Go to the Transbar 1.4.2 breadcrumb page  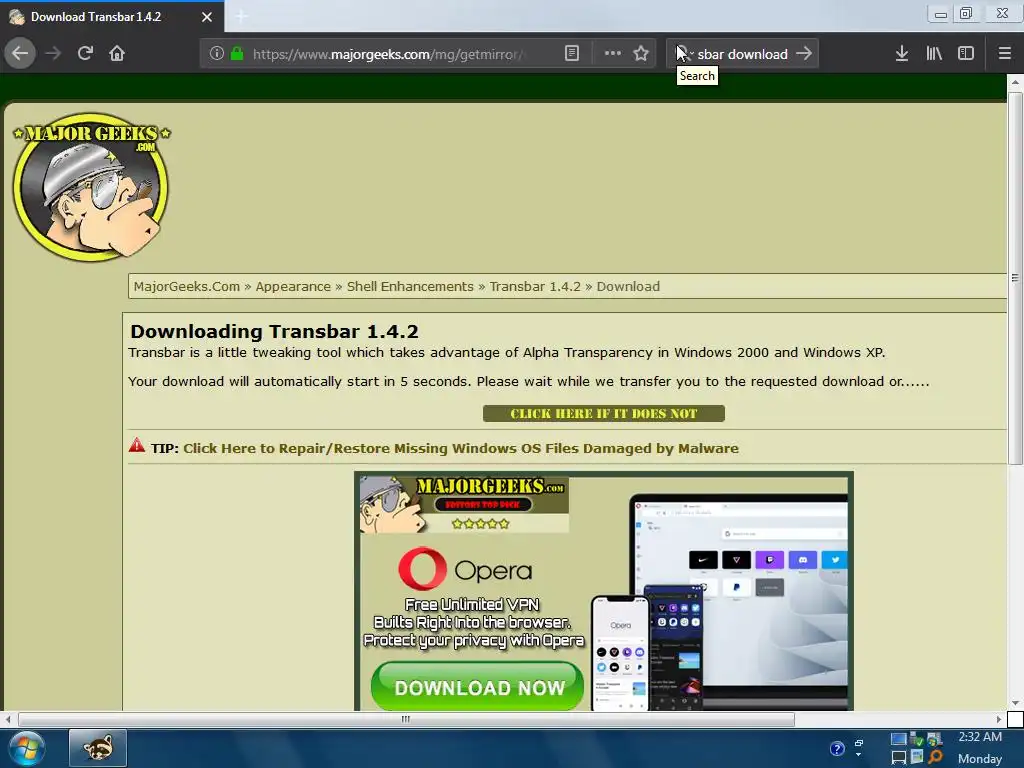click(x=535, y=287)
